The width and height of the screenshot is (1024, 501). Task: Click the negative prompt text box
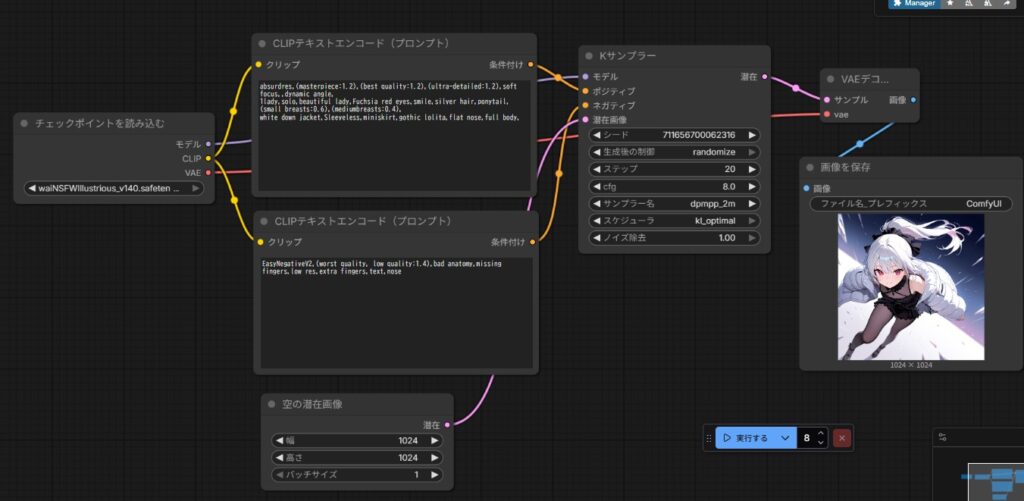click(395, 310)
